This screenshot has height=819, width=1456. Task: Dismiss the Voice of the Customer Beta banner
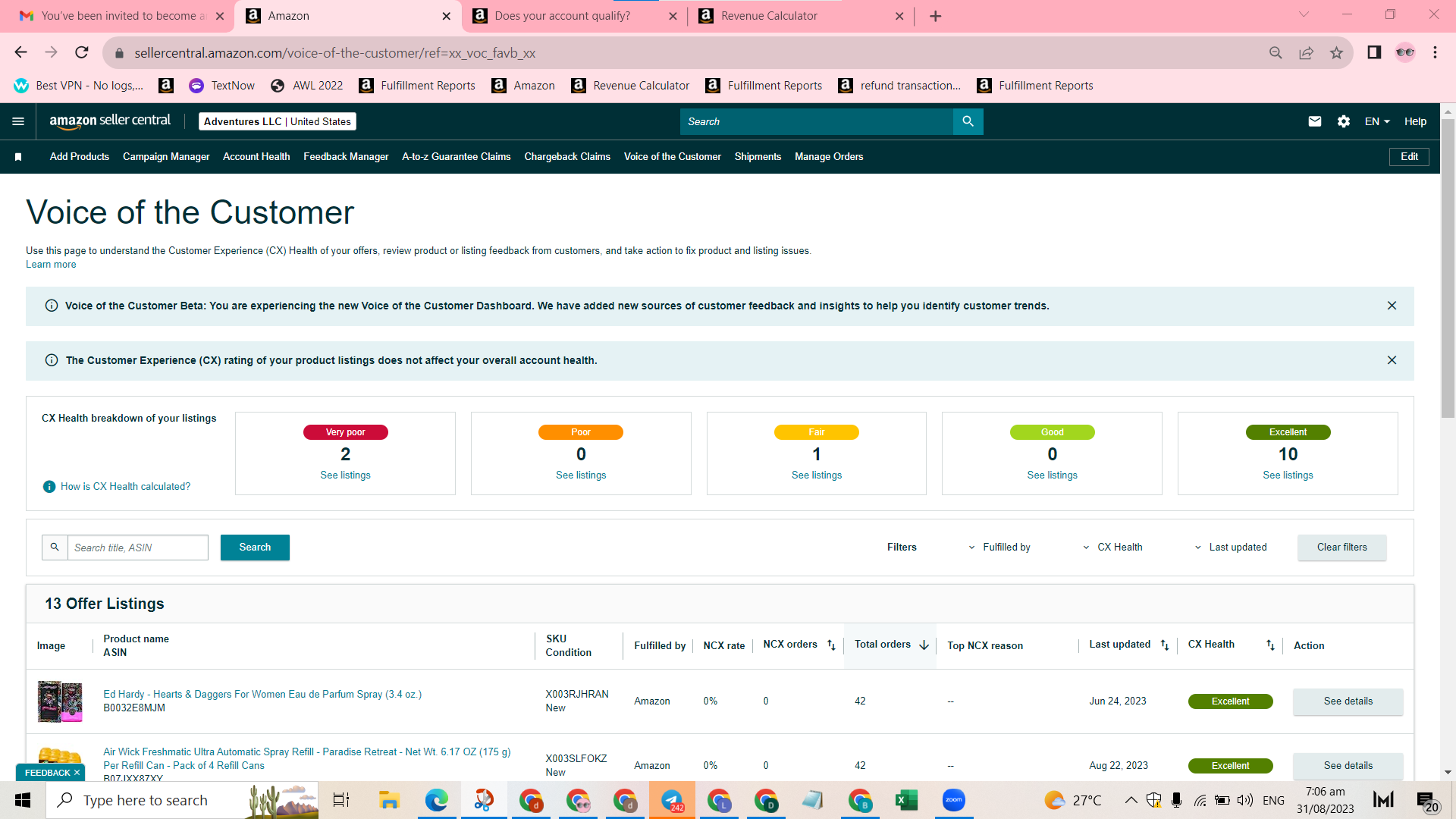[1392, 306]
